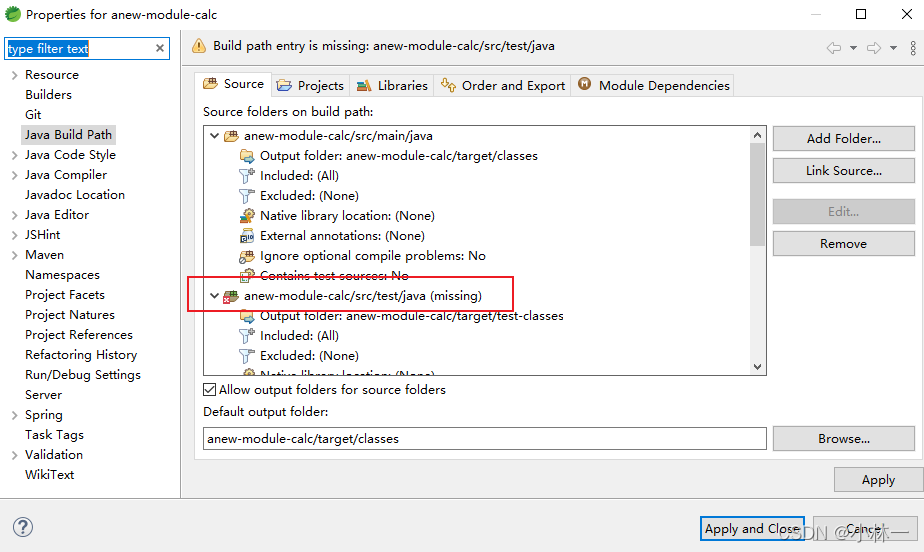Image resolution: width=924 pixels, height=552 pixels.
Task: Click the filter icon next to first Included: (All)
Action: (x=246, y=176)
